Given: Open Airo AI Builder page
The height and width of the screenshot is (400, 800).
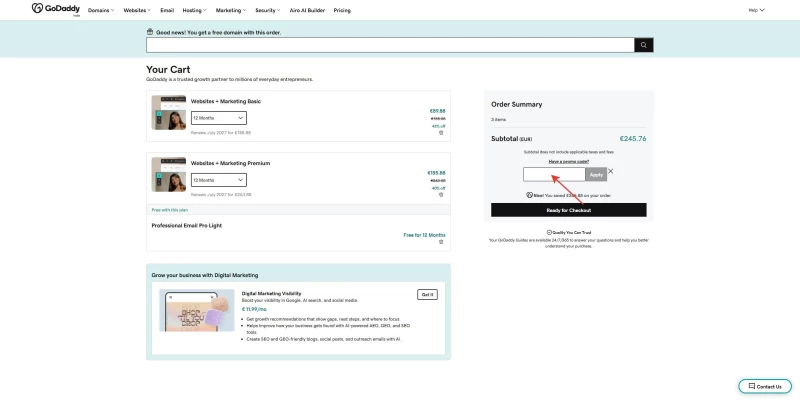Looking at the screenshot, I should (307, 10).
